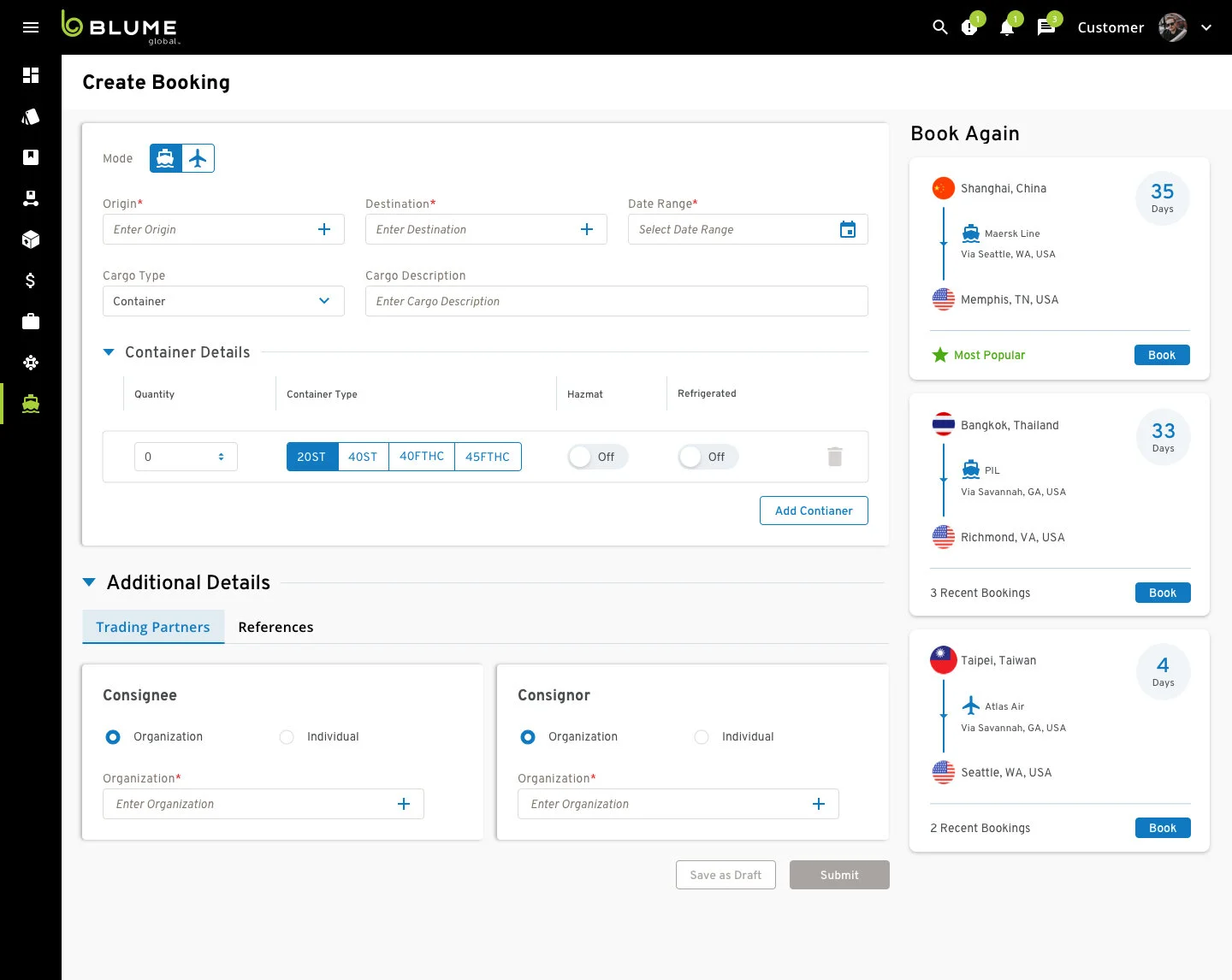
Task: Select 40ST container type
Action: point(364,457)
